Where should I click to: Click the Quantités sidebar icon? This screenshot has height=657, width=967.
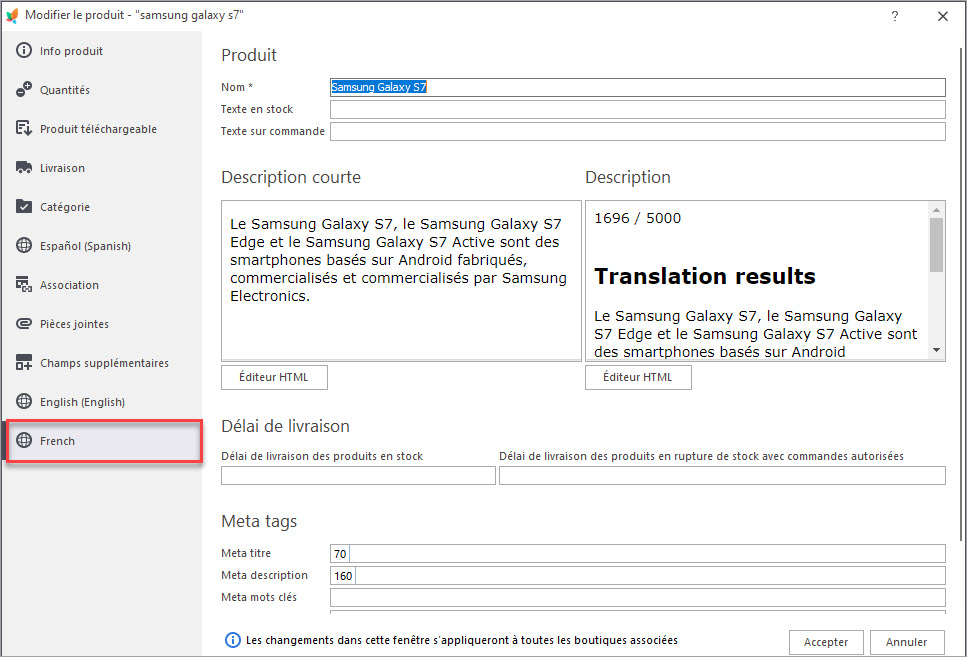[x=24, y=89]
